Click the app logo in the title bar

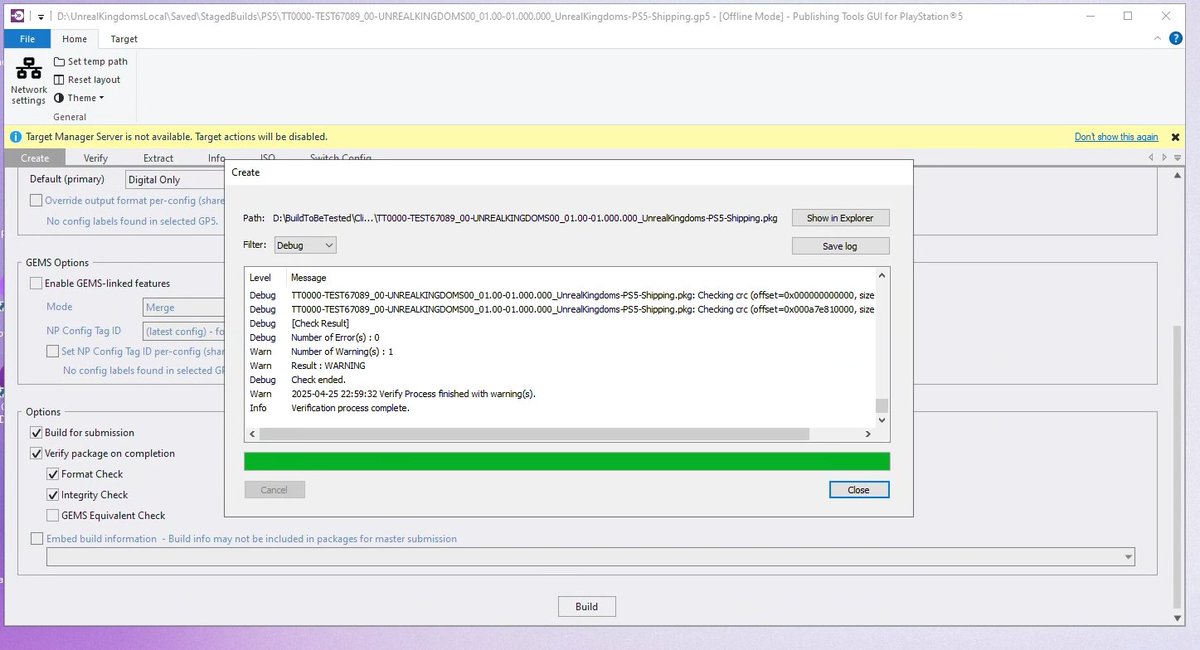coord(15,16)
